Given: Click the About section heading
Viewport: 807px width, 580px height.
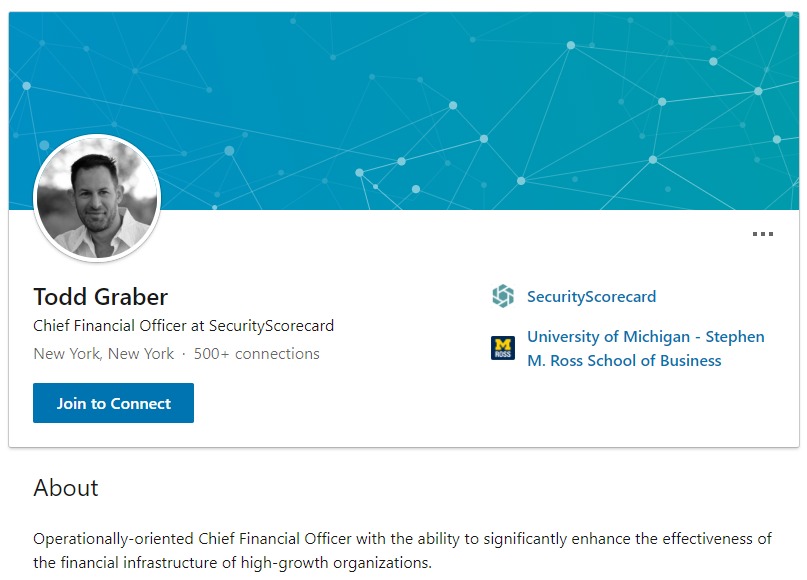Looking at the screenshot, I should pos(66,488).
